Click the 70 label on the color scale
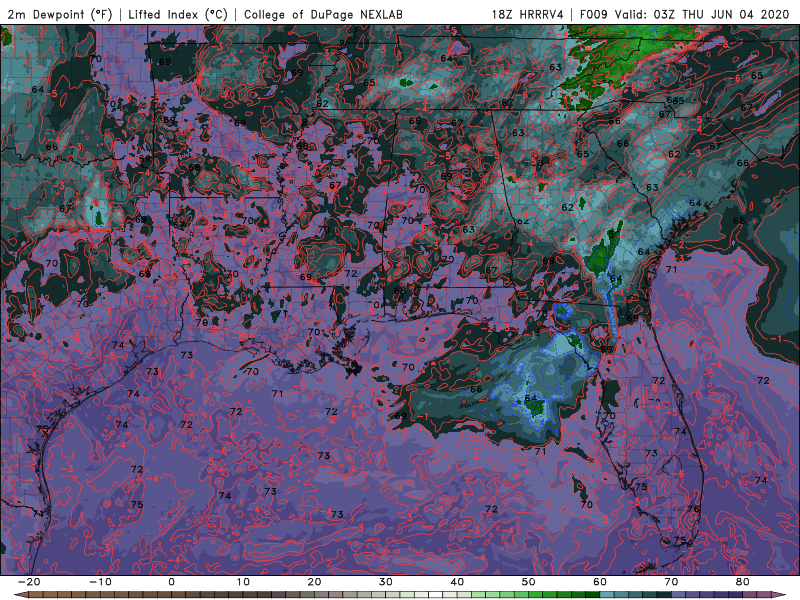 (671, 582)
